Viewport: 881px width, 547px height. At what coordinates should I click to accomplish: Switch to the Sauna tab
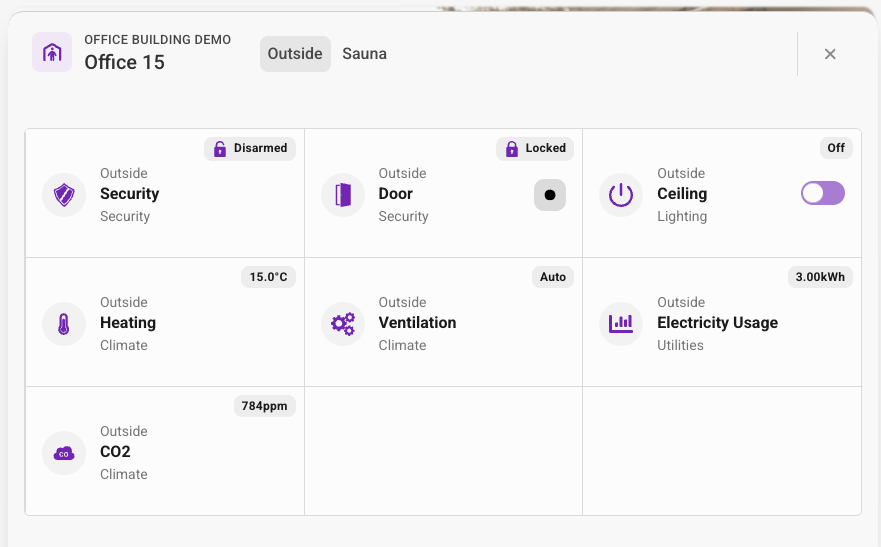point(364,54)
